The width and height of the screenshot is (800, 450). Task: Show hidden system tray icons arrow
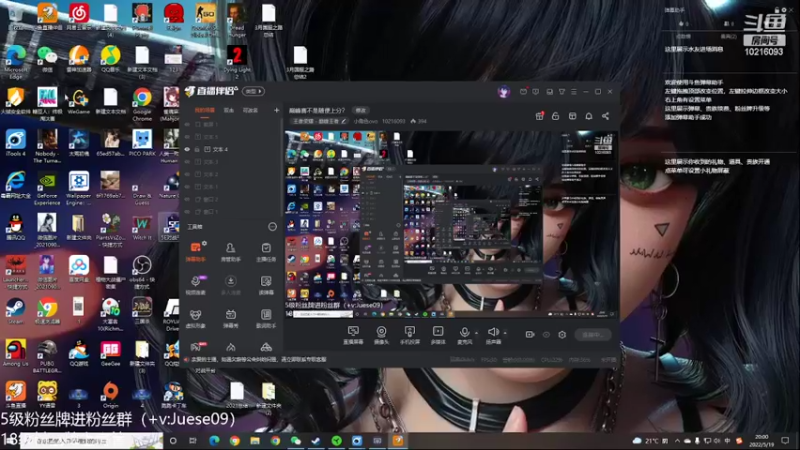[677, 440]
